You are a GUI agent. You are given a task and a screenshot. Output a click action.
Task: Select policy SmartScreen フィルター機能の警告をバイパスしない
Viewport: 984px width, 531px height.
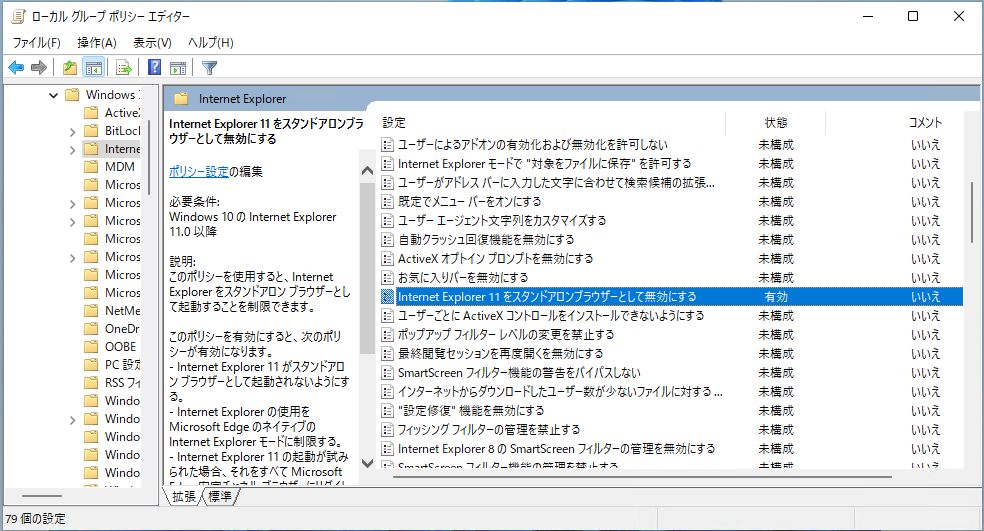519,373
